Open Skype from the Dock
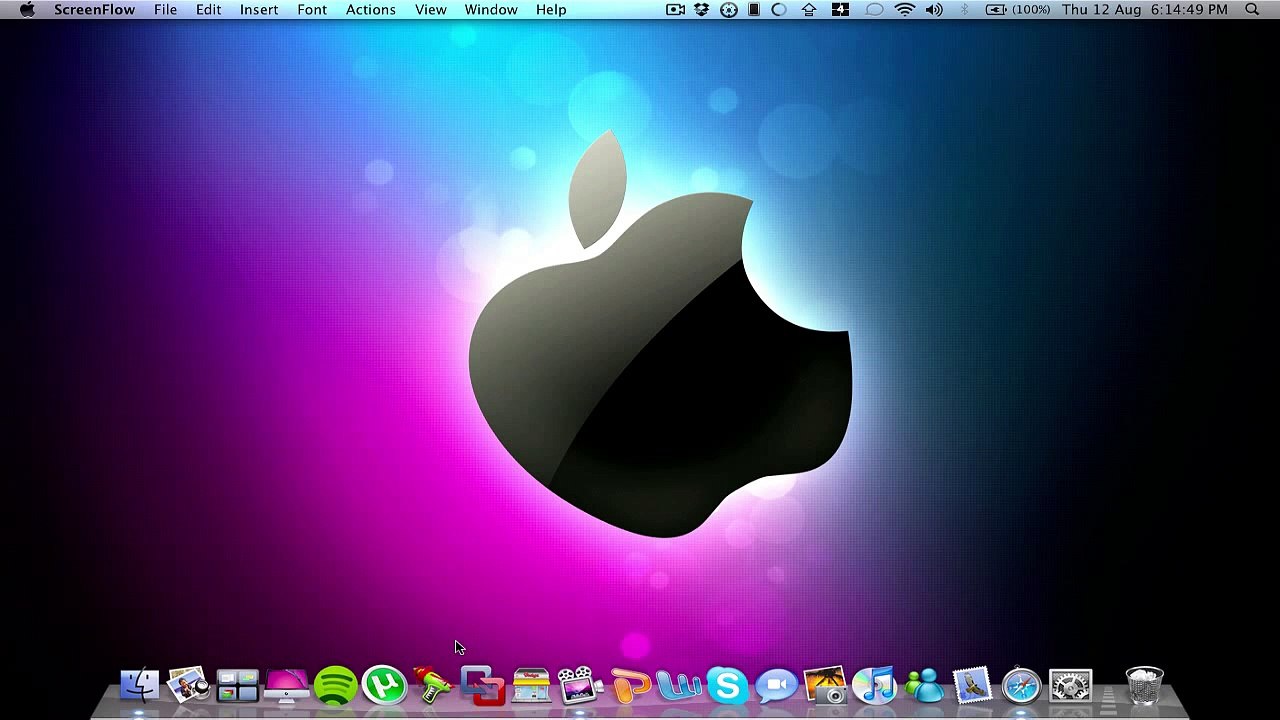This screenshot has width=1280, height=720. (x=727, y=686)
